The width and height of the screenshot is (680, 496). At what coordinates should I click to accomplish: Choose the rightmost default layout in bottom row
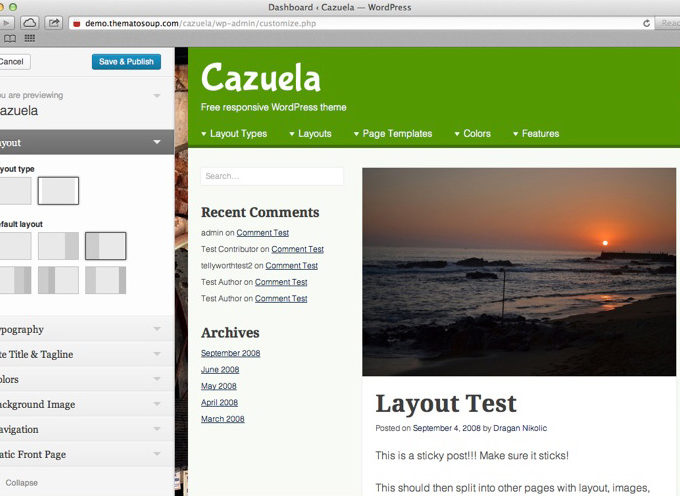tap(105, 280)
